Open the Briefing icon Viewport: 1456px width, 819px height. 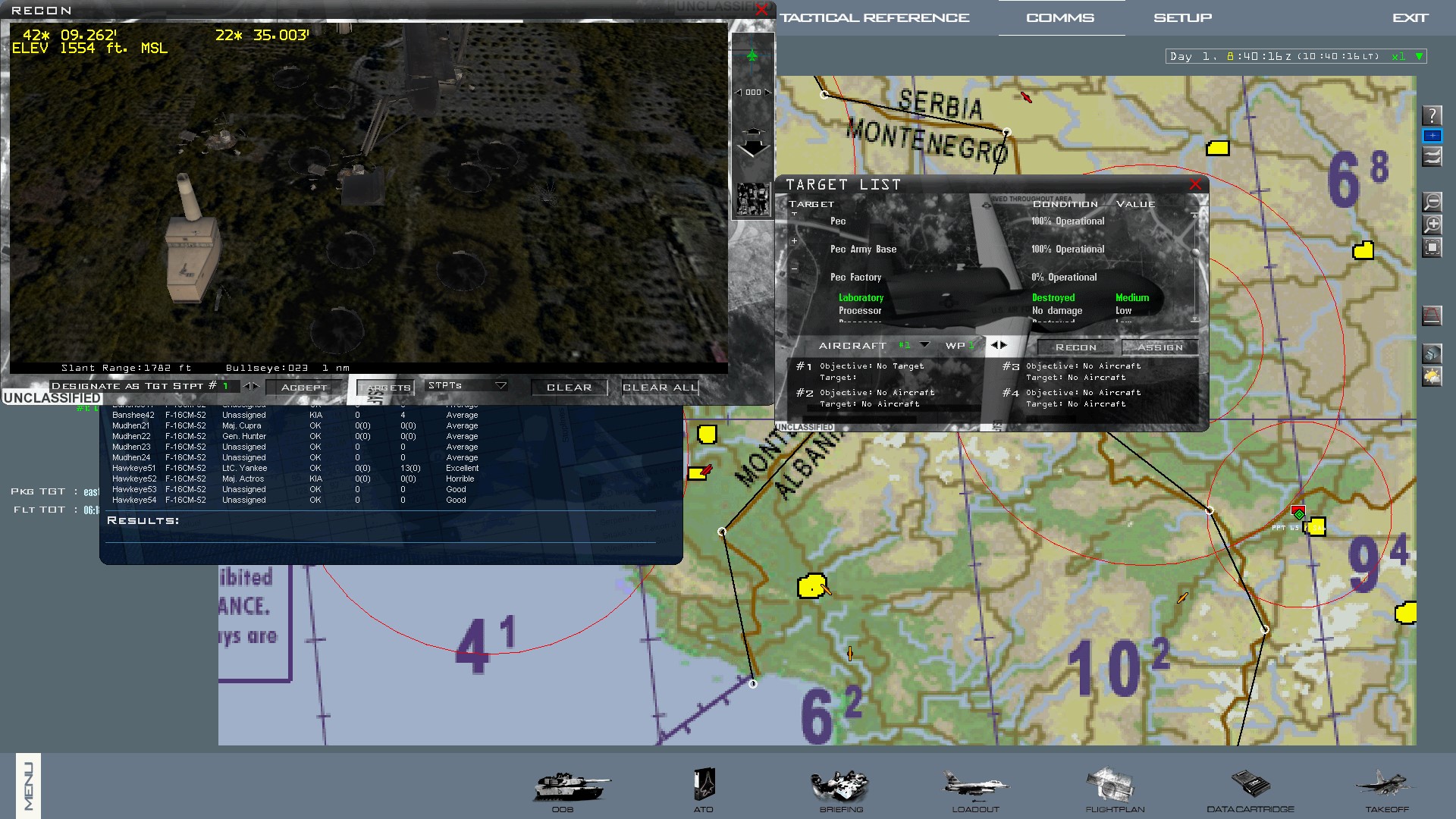point(841,789)
